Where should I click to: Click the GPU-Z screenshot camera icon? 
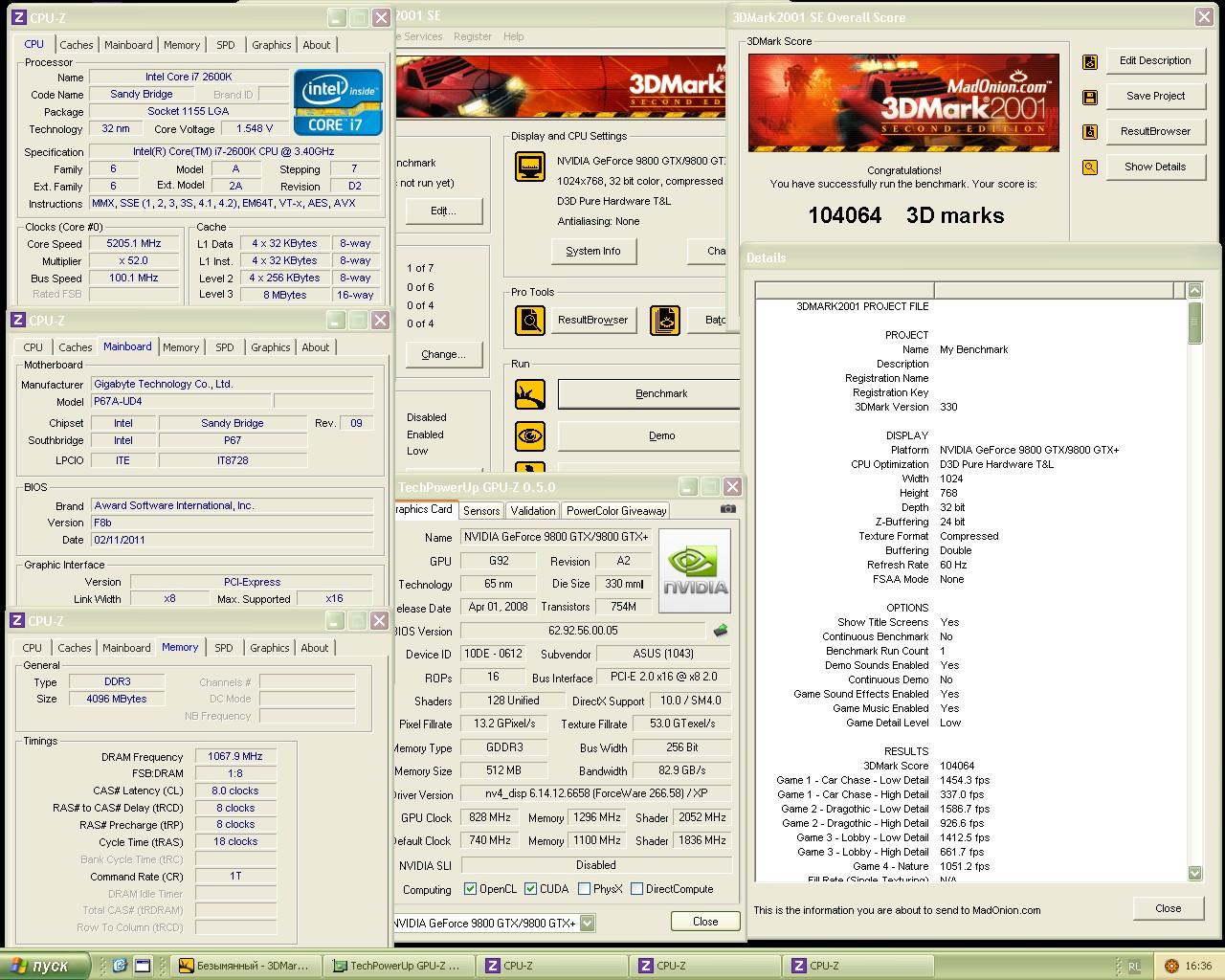pos(727,509)
